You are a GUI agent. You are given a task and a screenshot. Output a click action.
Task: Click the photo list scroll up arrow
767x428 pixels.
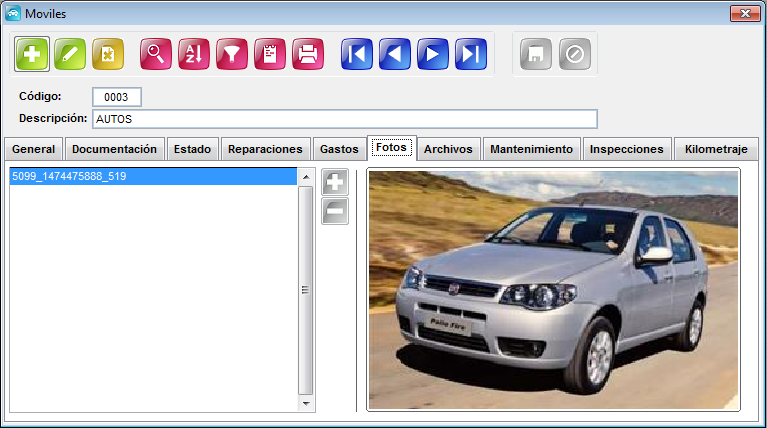point(306,177)
